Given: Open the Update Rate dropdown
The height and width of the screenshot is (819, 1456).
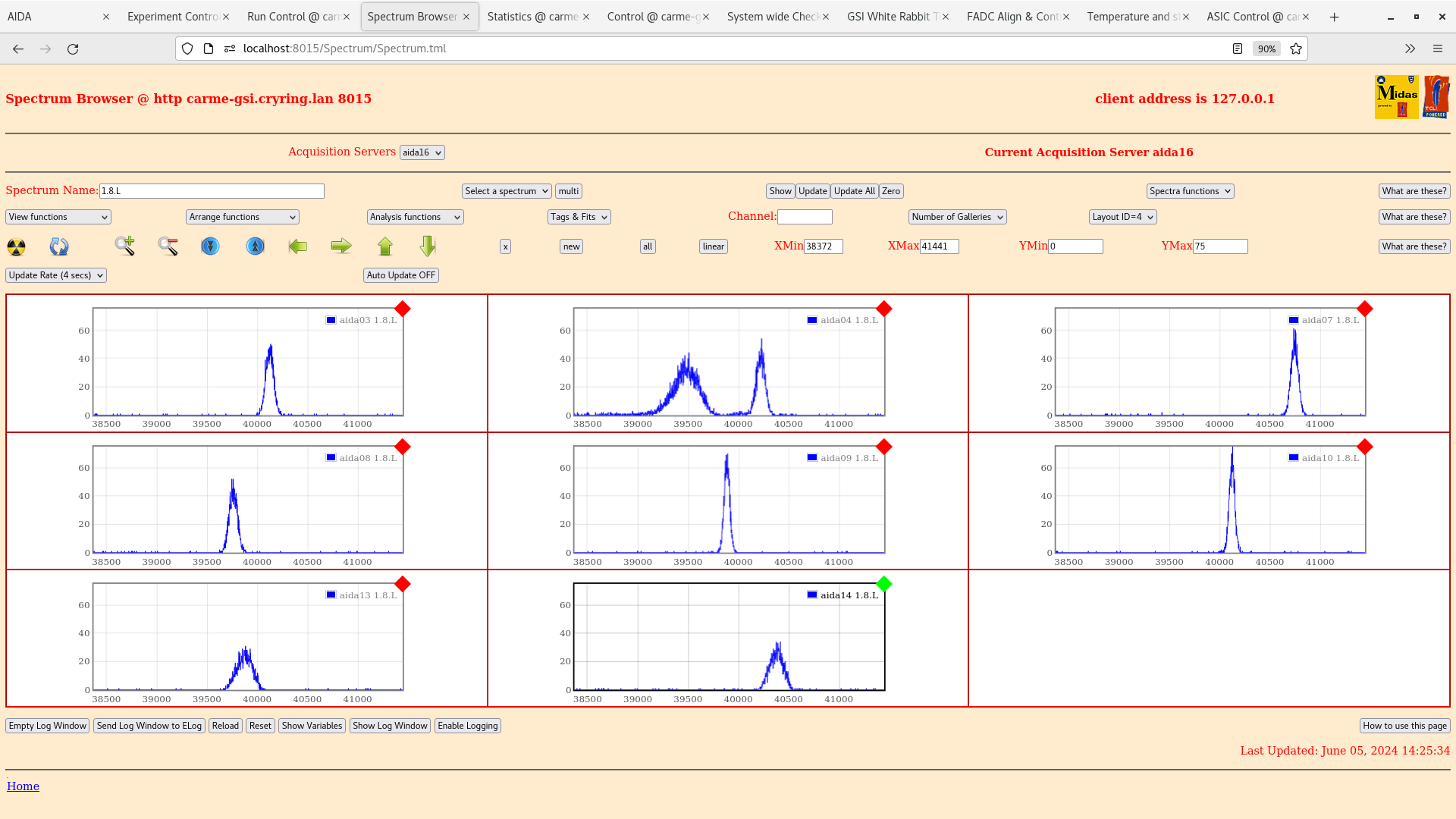Looking at the screenshot, I should (x=56, y=275).
